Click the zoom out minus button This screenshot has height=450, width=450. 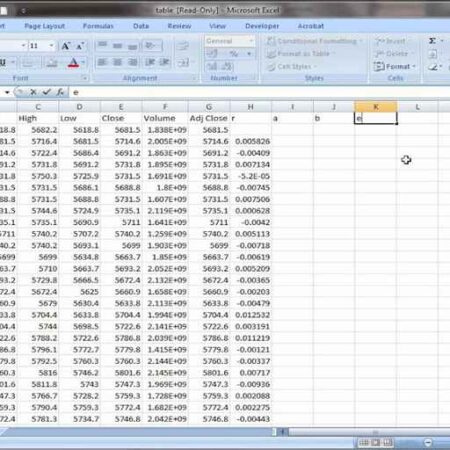[428, 443]
